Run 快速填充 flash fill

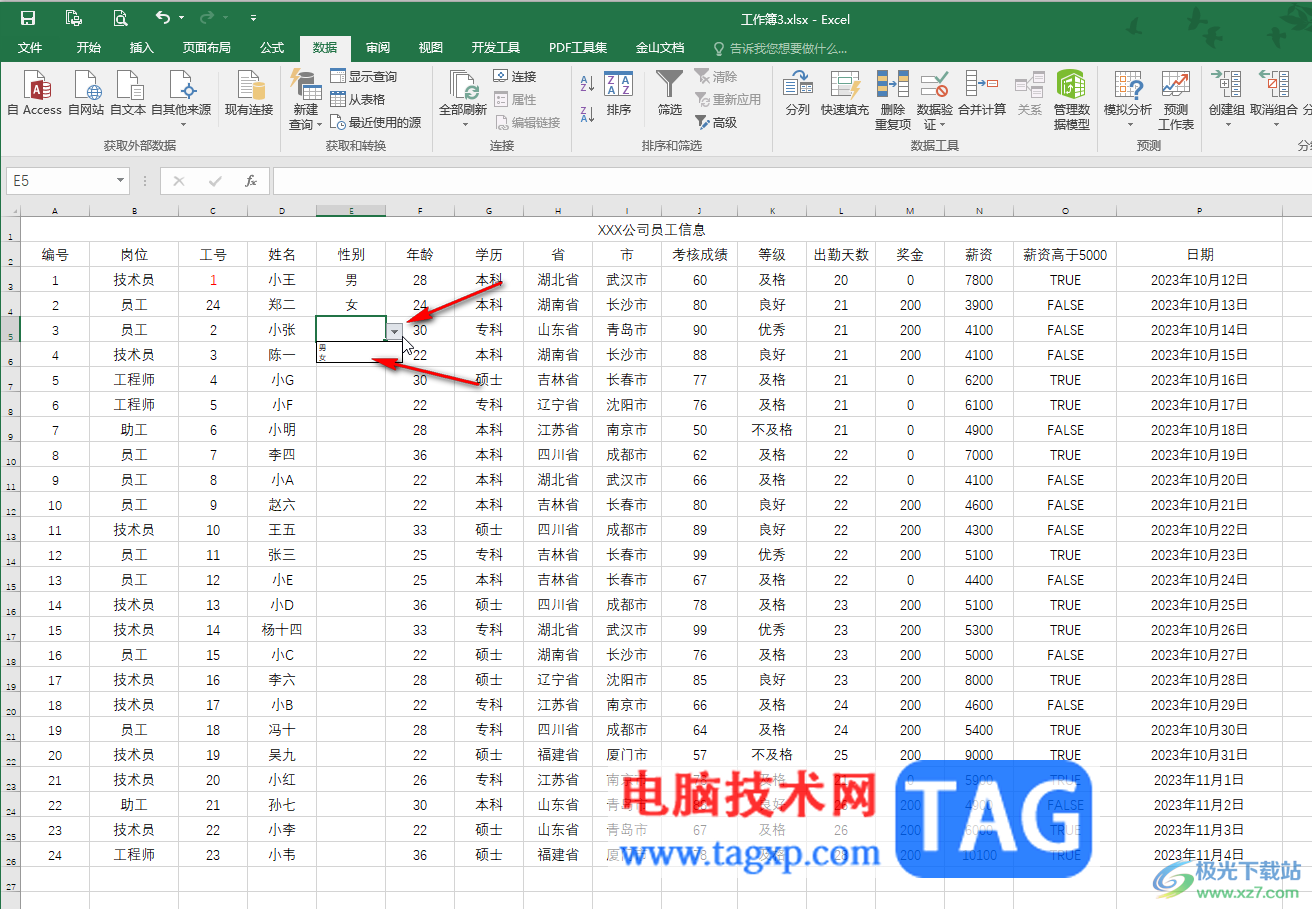[845, 93]
